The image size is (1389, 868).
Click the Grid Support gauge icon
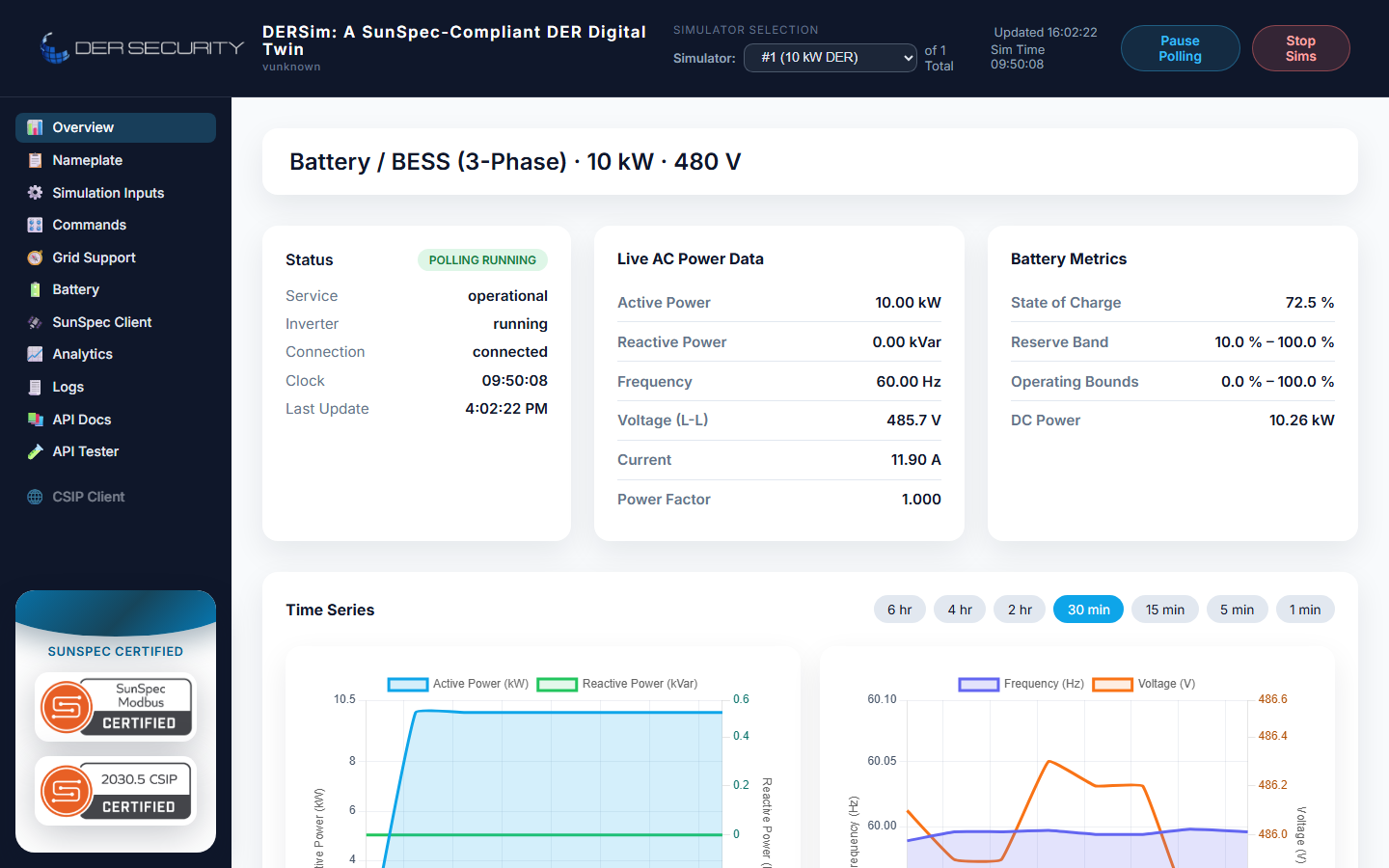[x=35, y=258]
